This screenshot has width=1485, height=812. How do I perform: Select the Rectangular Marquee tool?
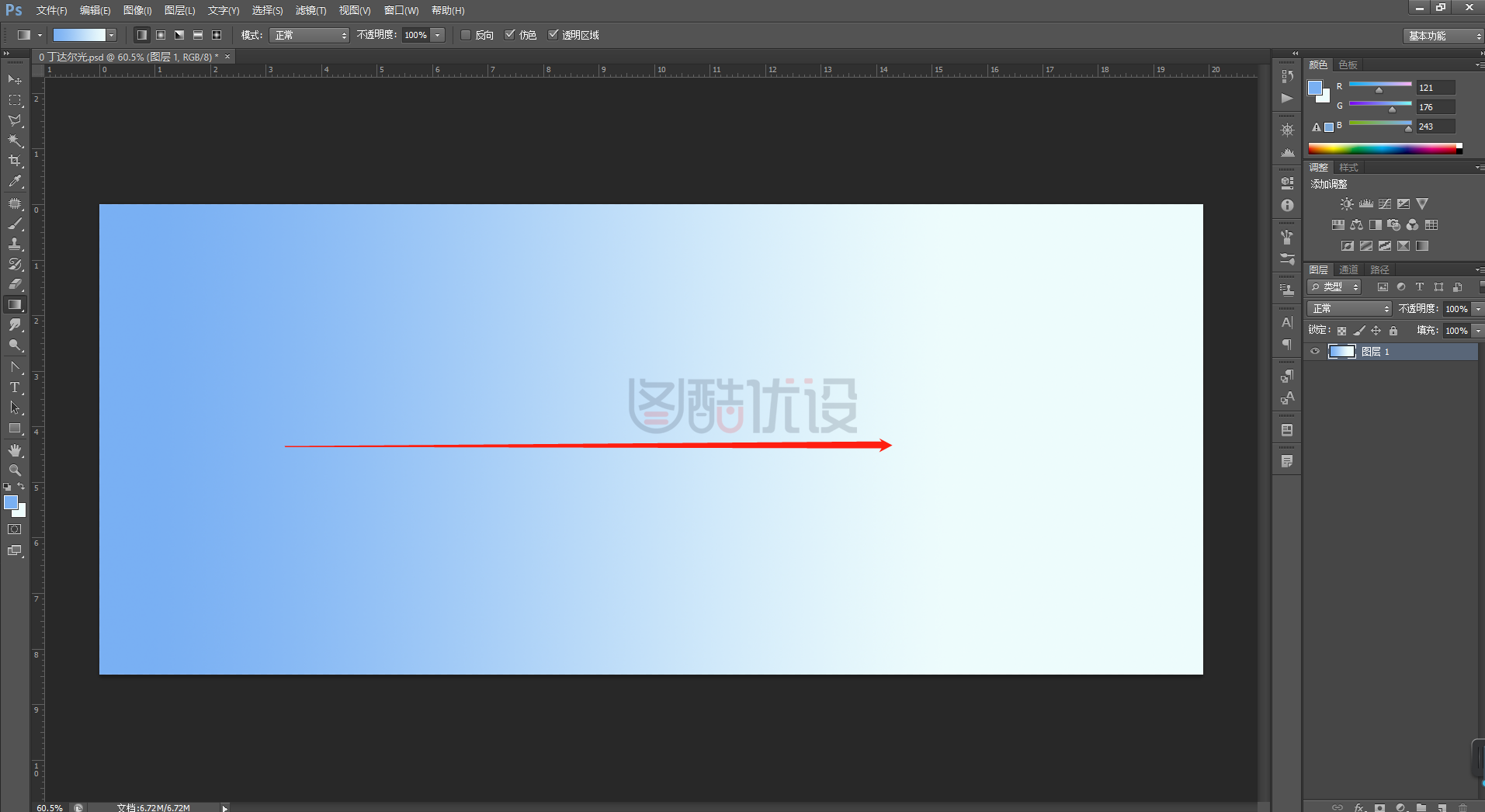coord(15,100)
